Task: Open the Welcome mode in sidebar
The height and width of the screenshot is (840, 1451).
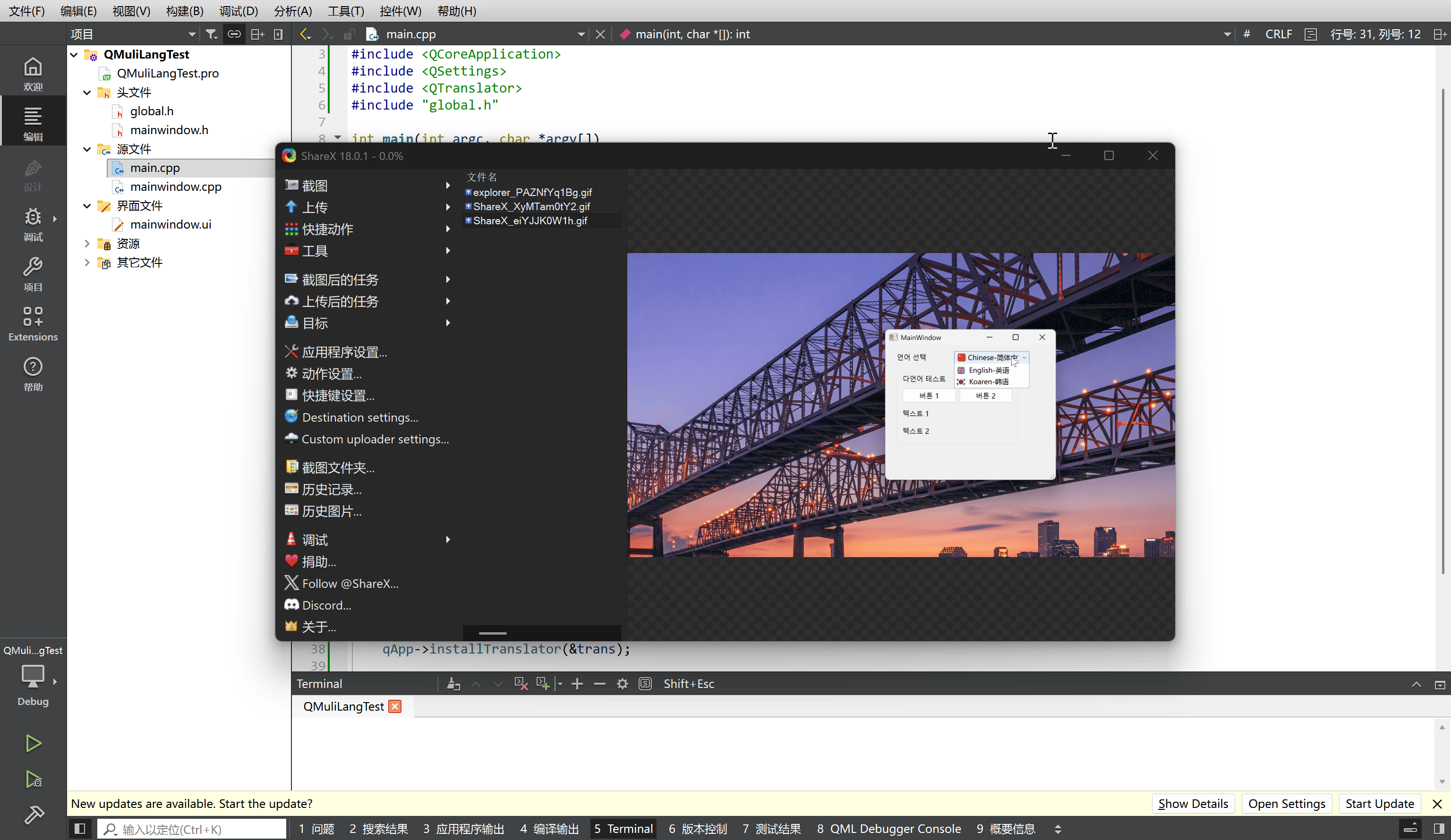Action: 33,74
